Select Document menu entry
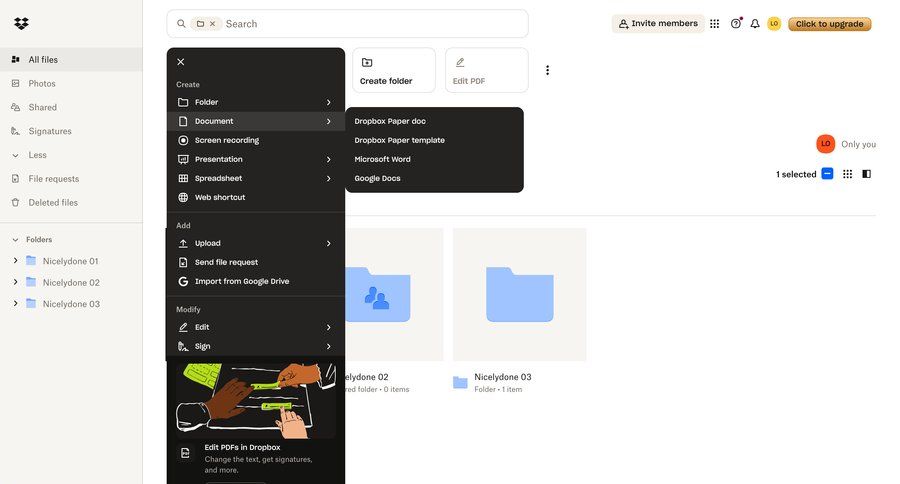 pos(255,121)
